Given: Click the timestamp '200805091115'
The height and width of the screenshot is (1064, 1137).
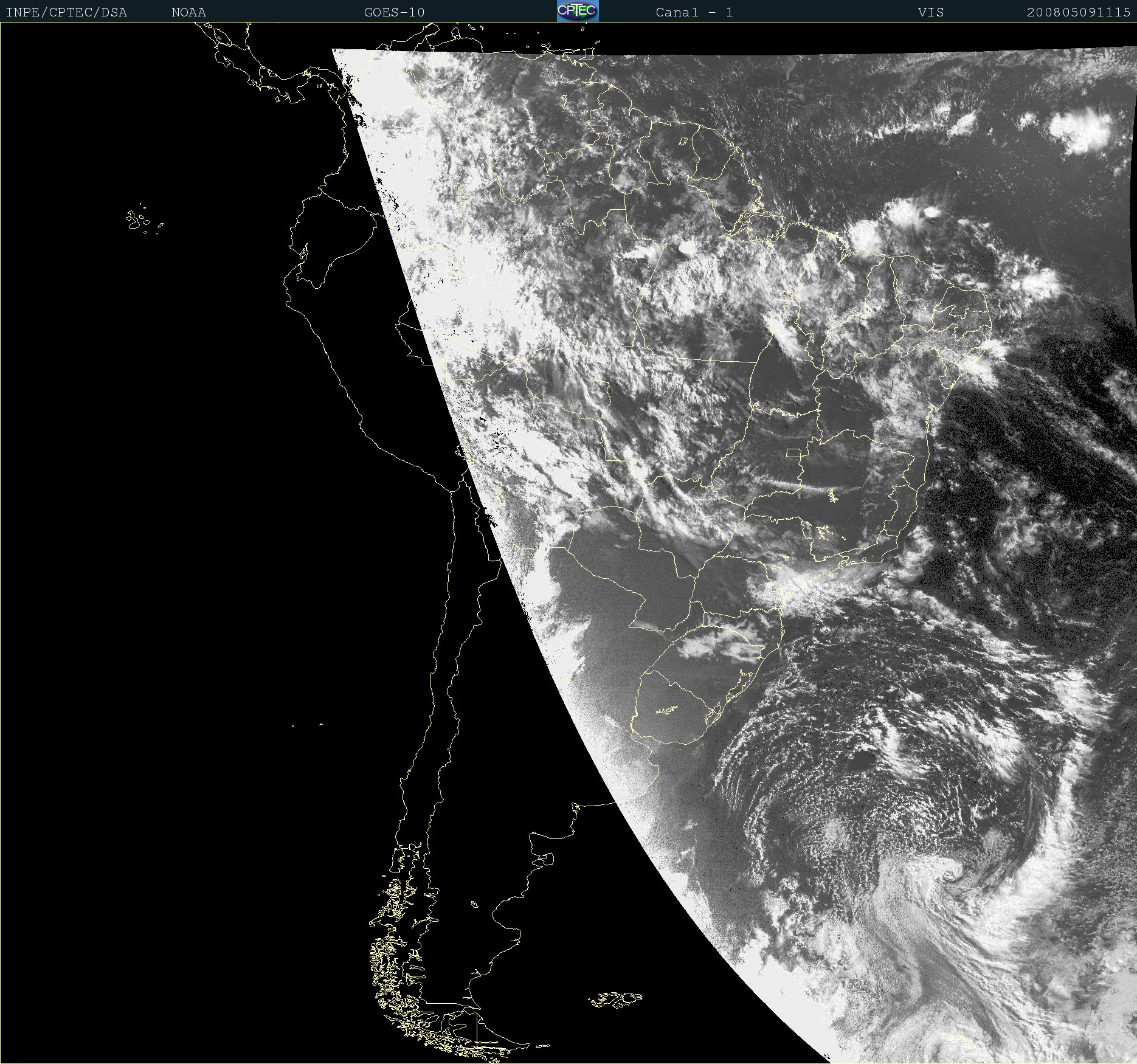Looking at the screenshot, I should [1079, 12].
